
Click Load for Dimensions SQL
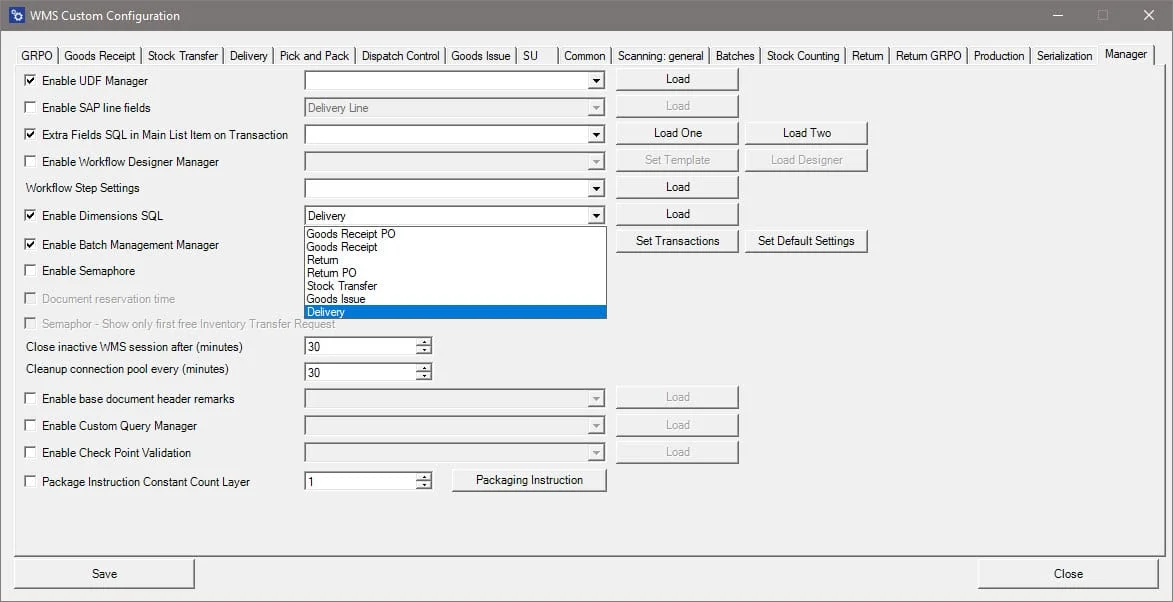coord(677,214)
